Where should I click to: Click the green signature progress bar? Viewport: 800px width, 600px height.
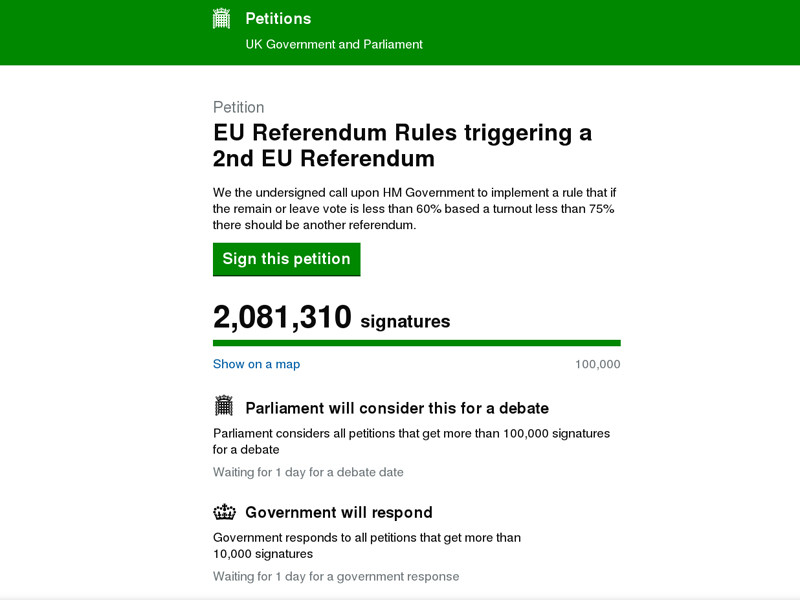(416, 343)
